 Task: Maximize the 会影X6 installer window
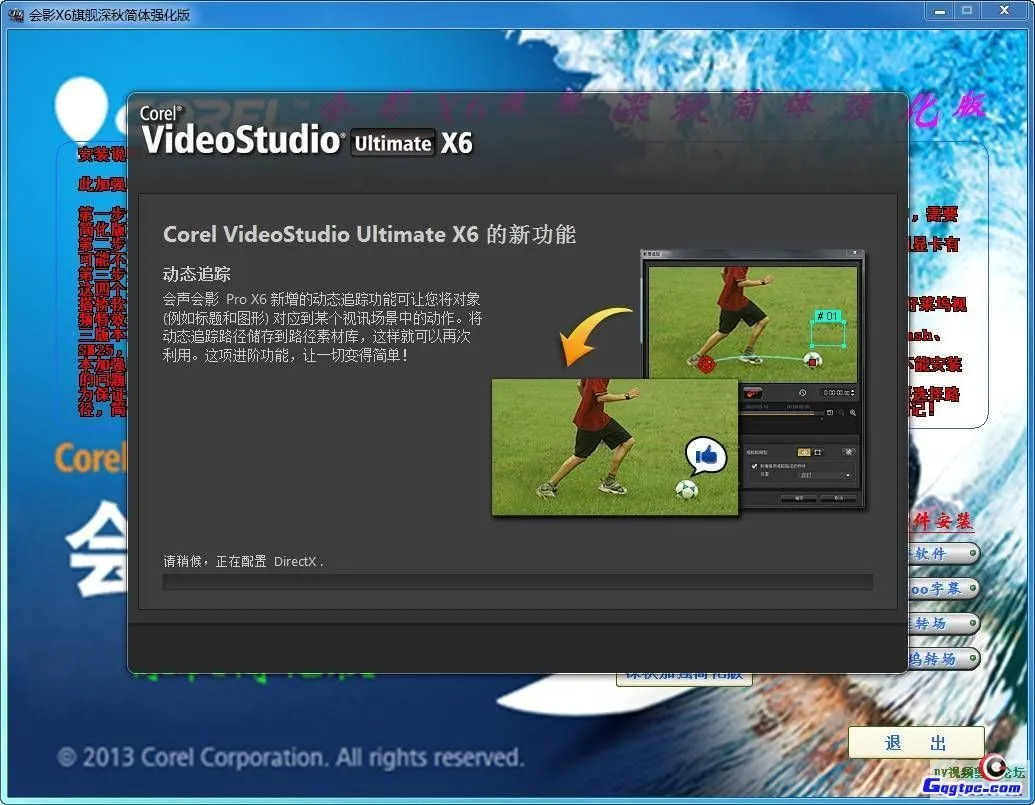966,10
